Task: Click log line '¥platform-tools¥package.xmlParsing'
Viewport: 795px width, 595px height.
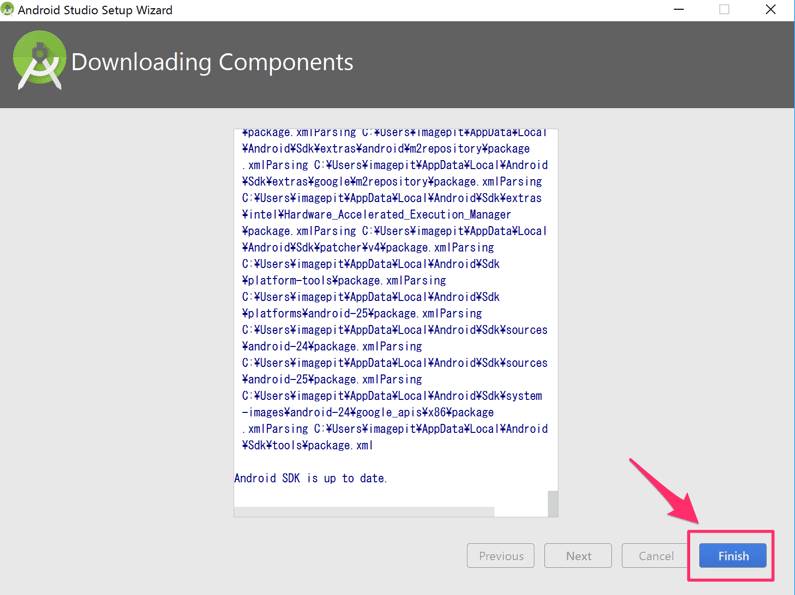Action: (x=344, y=280)
